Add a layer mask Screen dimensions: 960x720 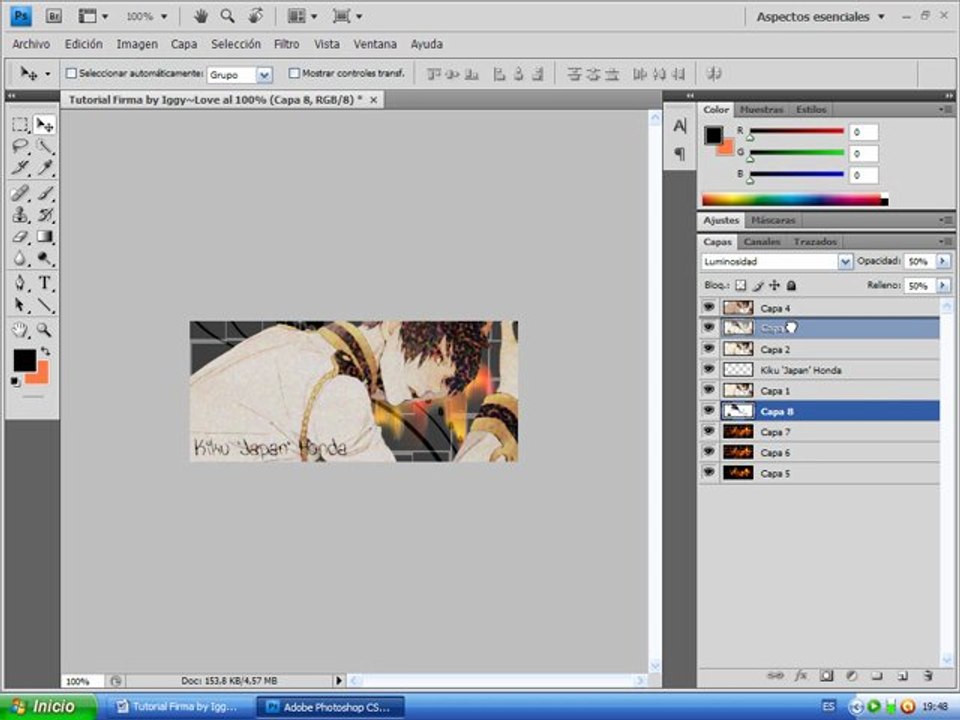[827, 676]
